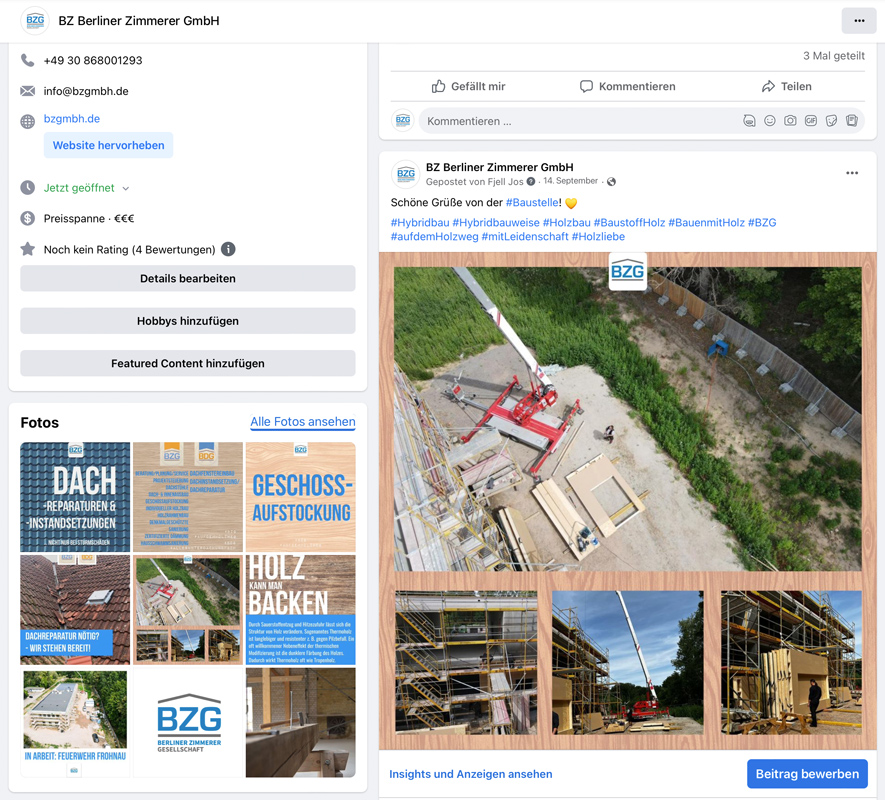Click the Gefällt mir thumbs-up button

(x=468, y=86)
